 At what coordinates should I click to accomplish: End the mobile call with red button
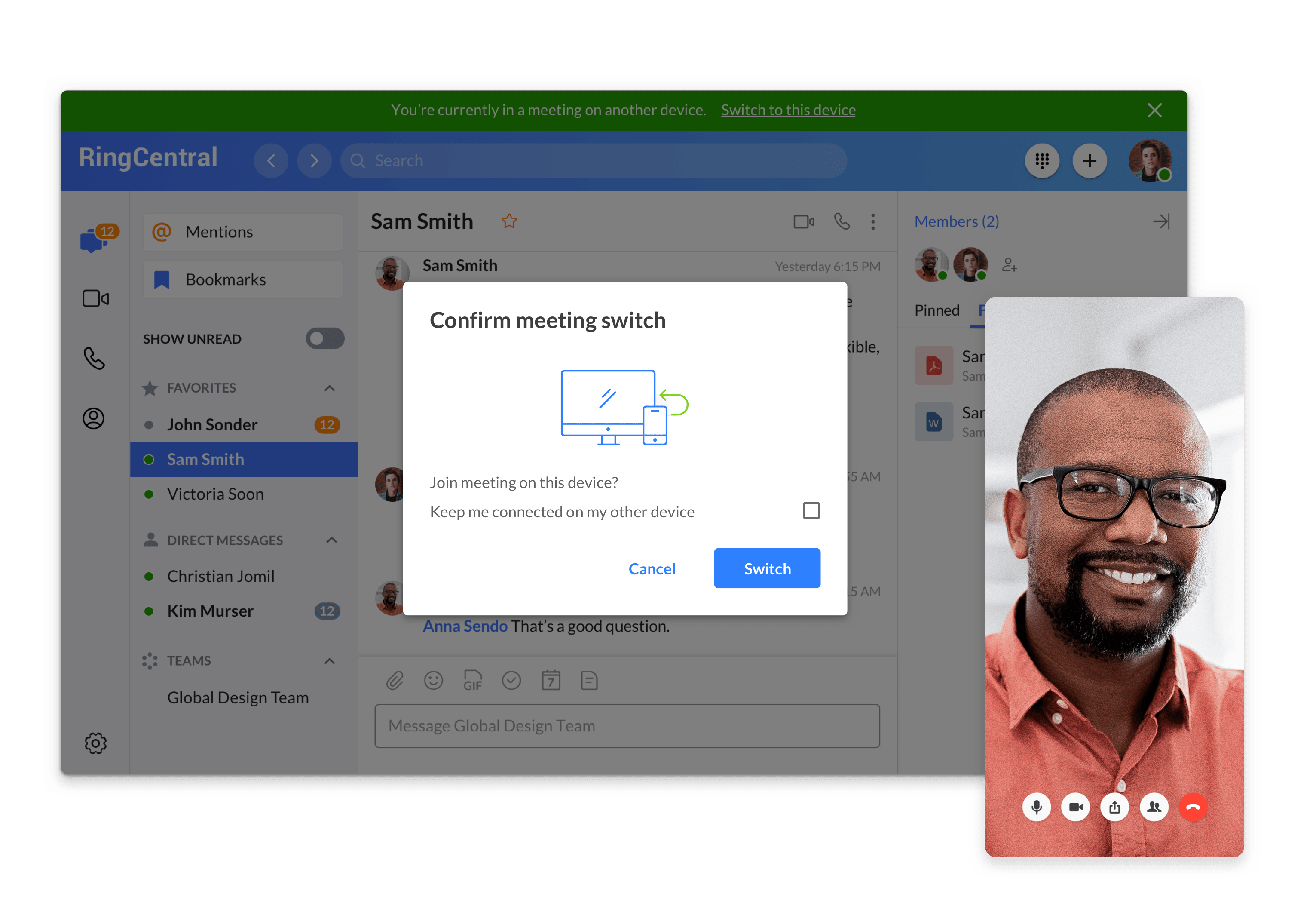(x=1193, y=807)
